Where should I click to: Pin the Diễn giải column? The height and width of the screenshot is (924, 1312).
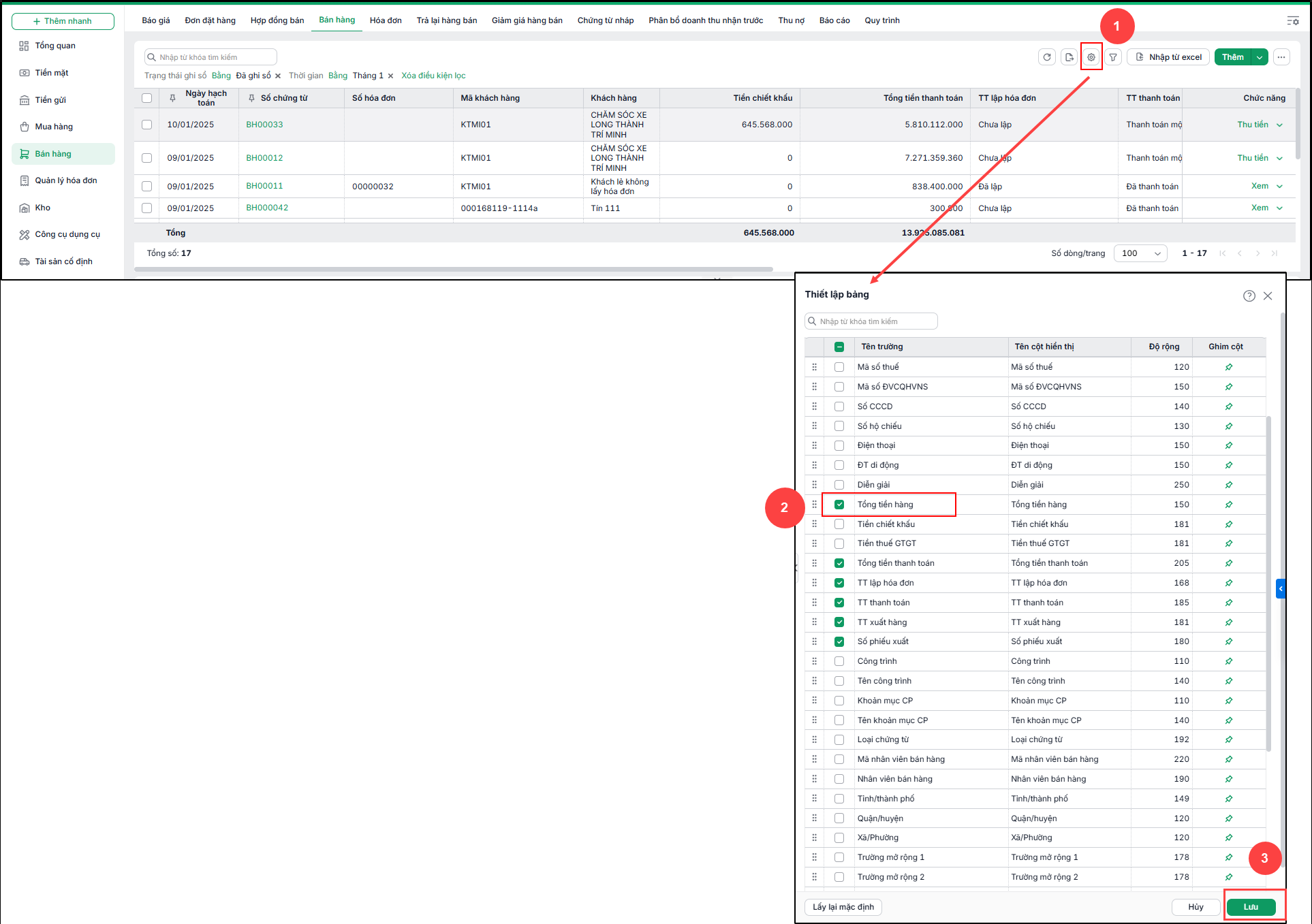coord(1228,485)
